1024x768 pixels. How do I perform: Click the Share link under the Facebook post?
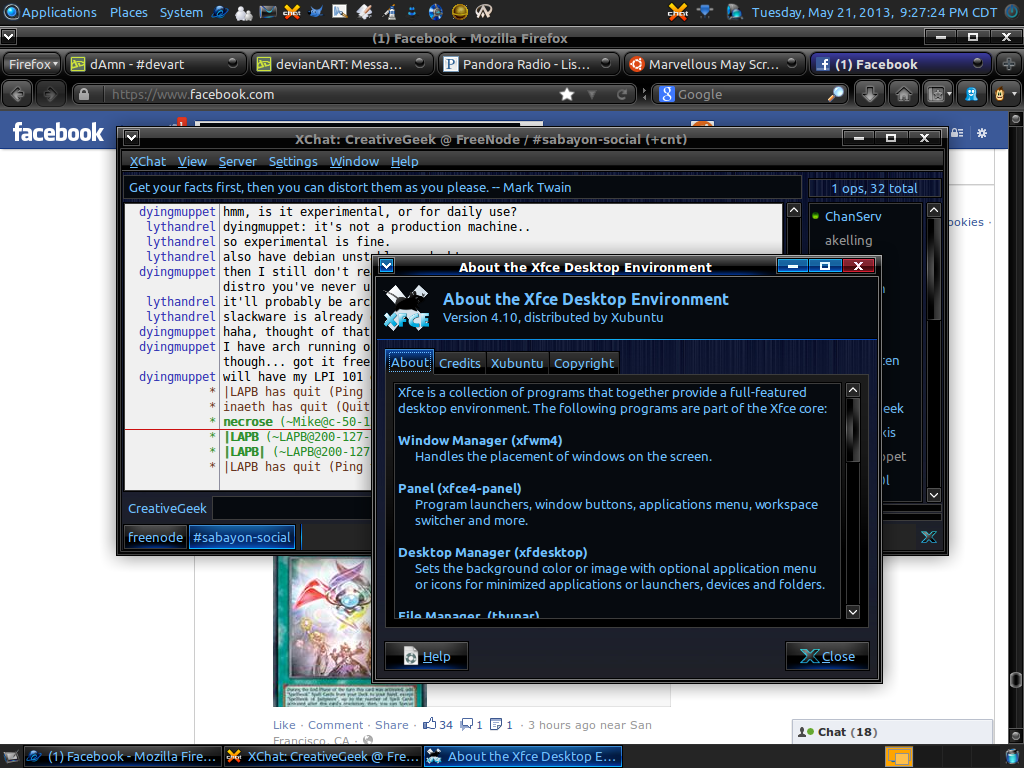391,724
